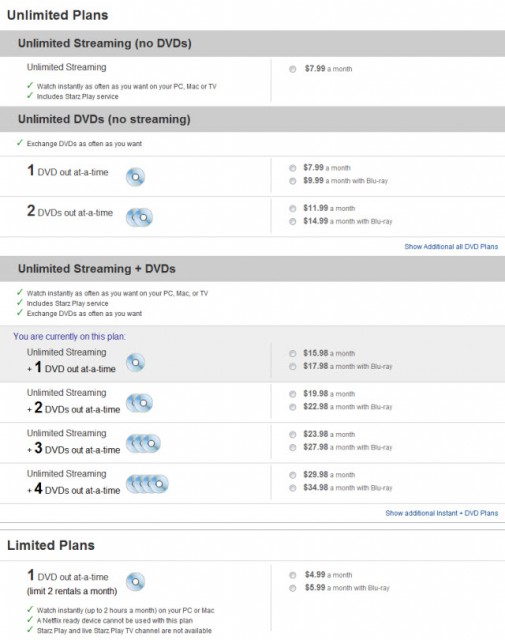Click the disc icon in Limited Plans
505x640 pixels.
click(x=135, y=582)
